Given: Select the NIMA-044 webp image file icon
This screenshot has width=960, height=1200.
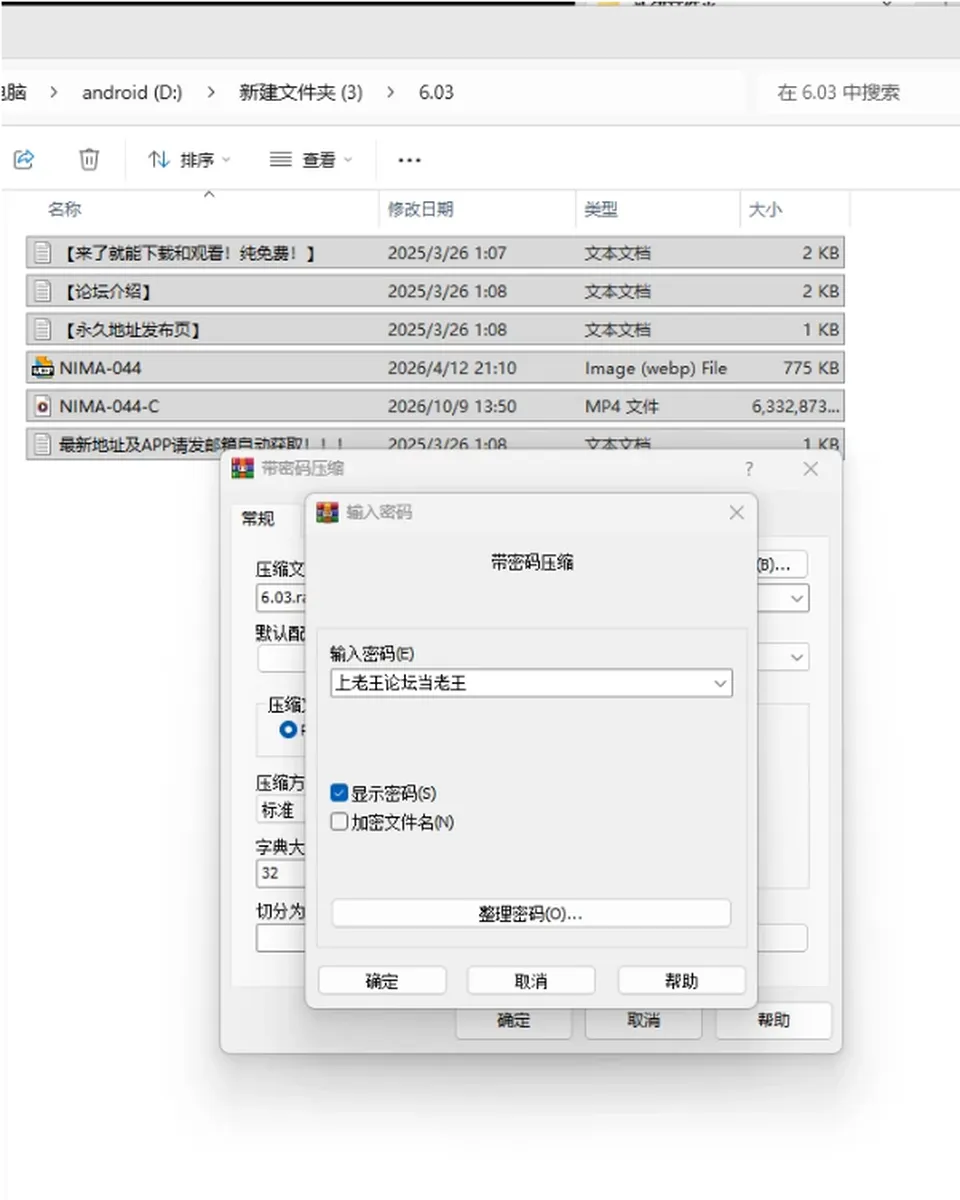Looking at the screenshot, I should tap(42, 368).
